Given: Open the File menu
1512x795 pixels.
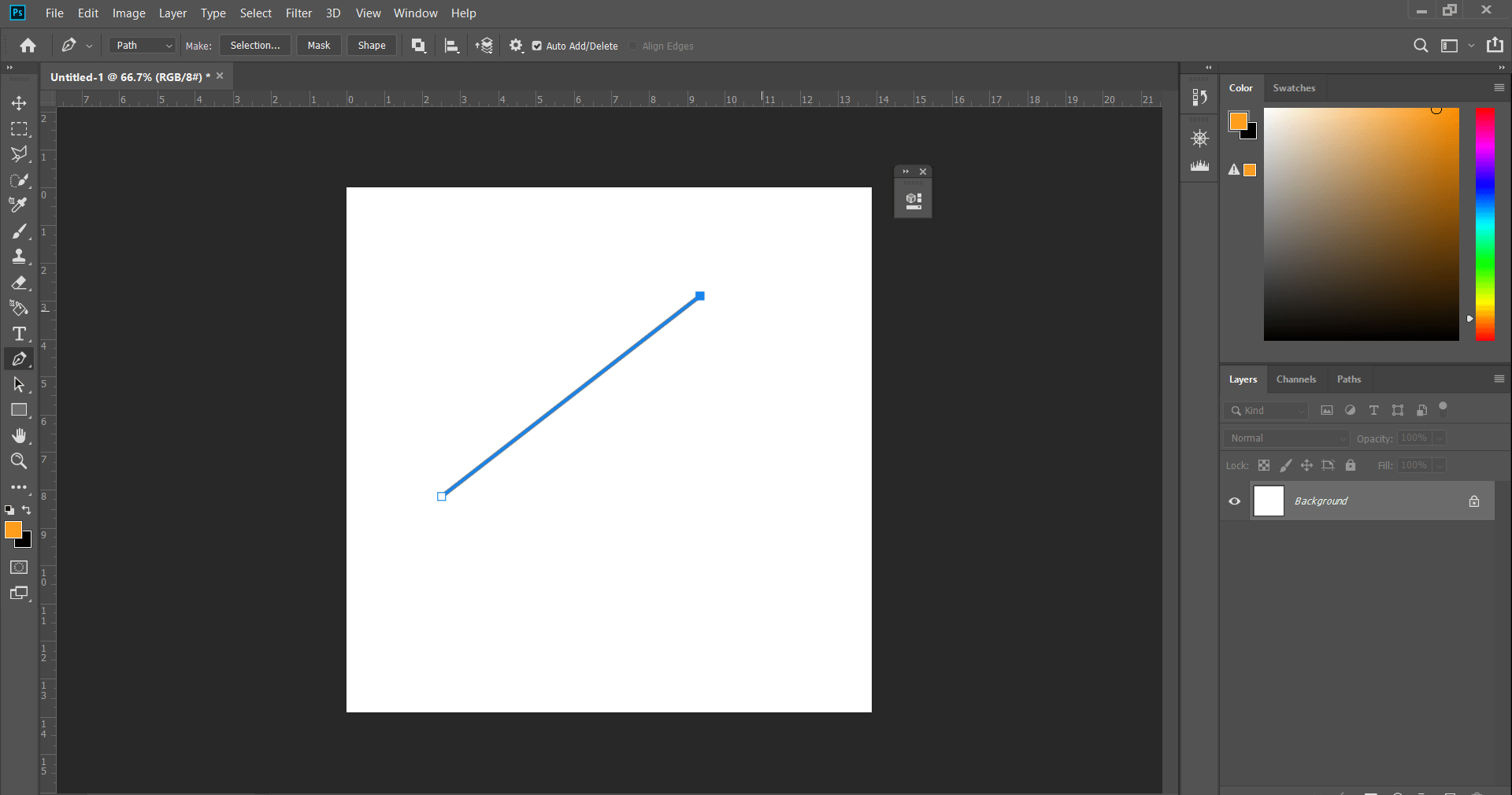Looking at the screenshot, I should (54, 13).
